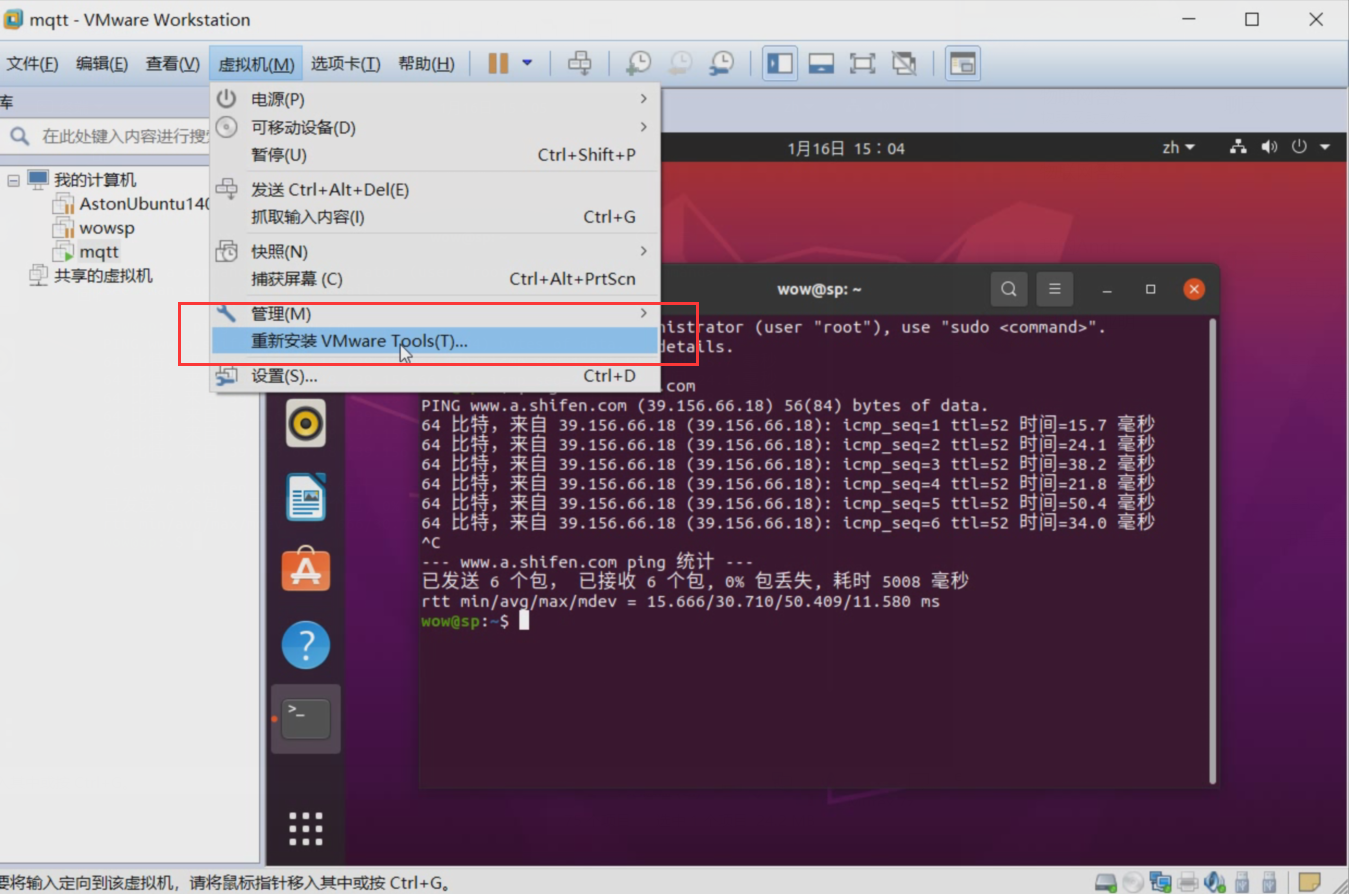The height and width of the screenshot is (894, 1349).
Task: Click the terminal prompt wow@sp:~$
Action: coord(465,622)
